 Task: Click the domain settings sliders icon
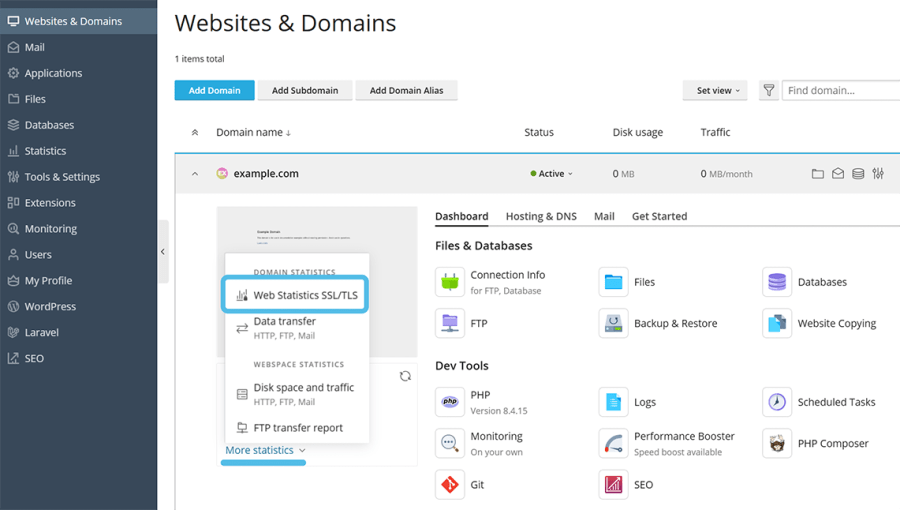878,174
